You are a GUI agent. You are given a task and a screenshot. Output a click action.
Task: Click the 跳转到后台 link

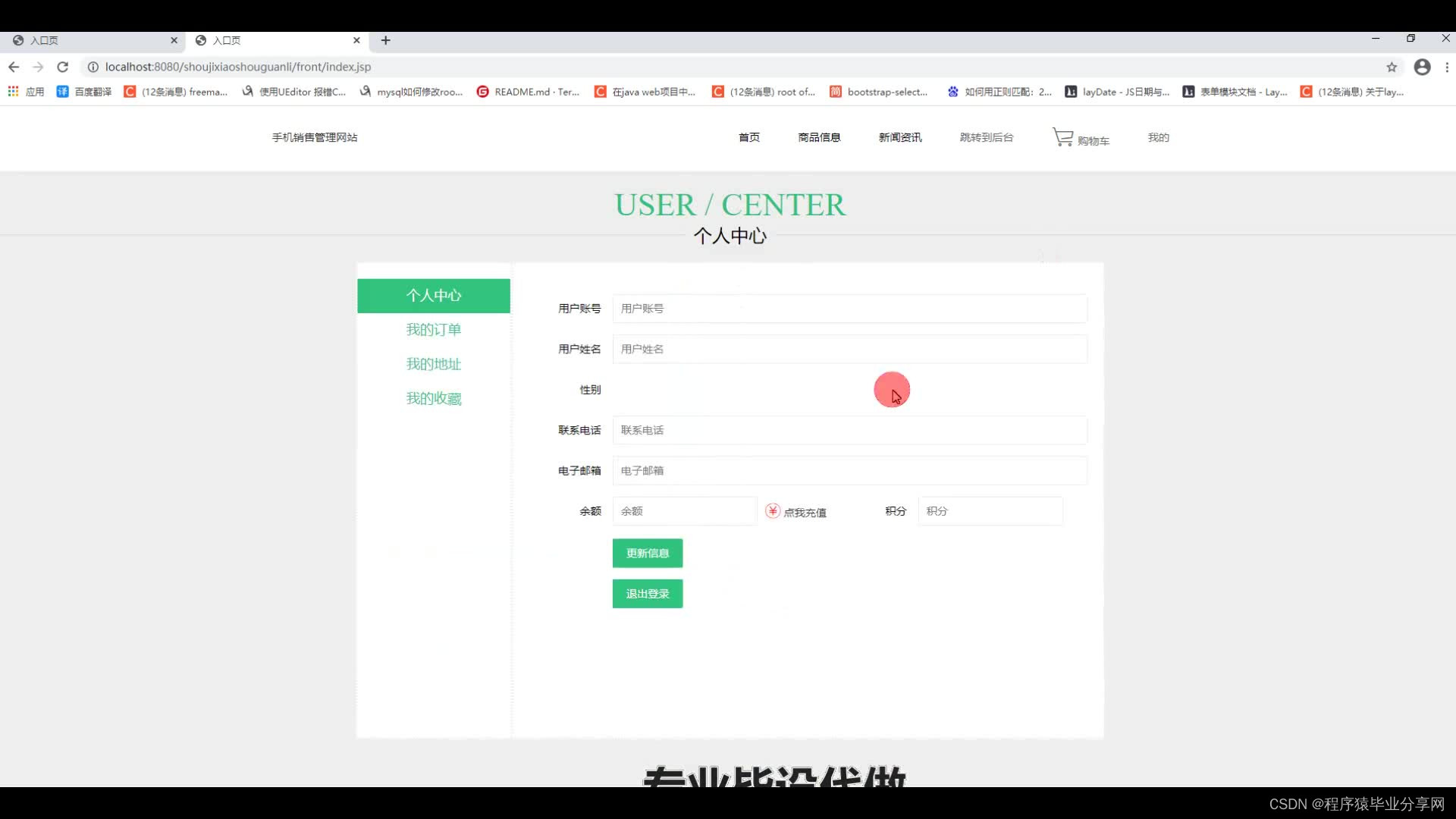pos(986,137)
